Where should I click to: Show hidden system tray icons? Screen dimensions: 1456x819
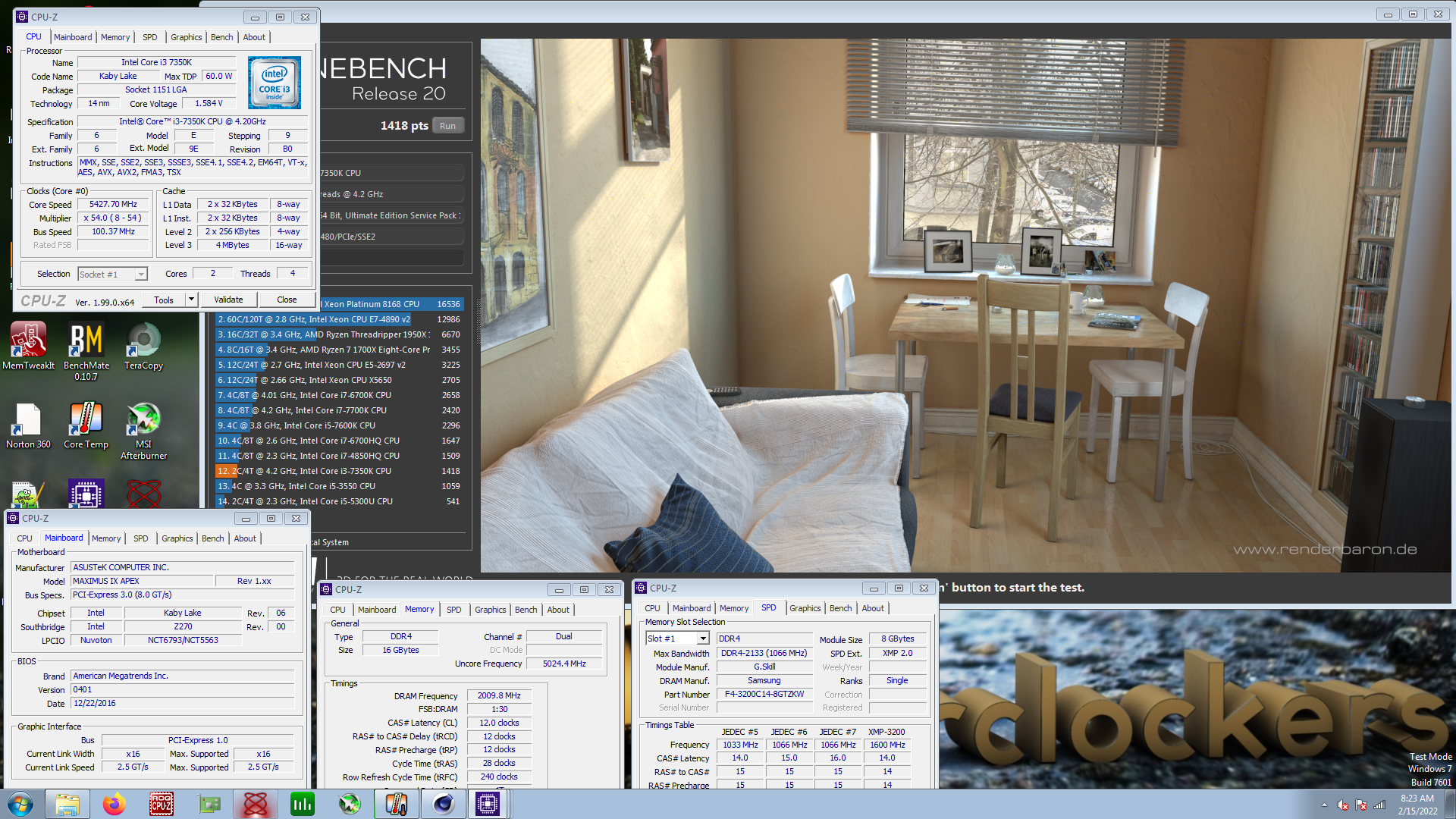(1324, 805)
